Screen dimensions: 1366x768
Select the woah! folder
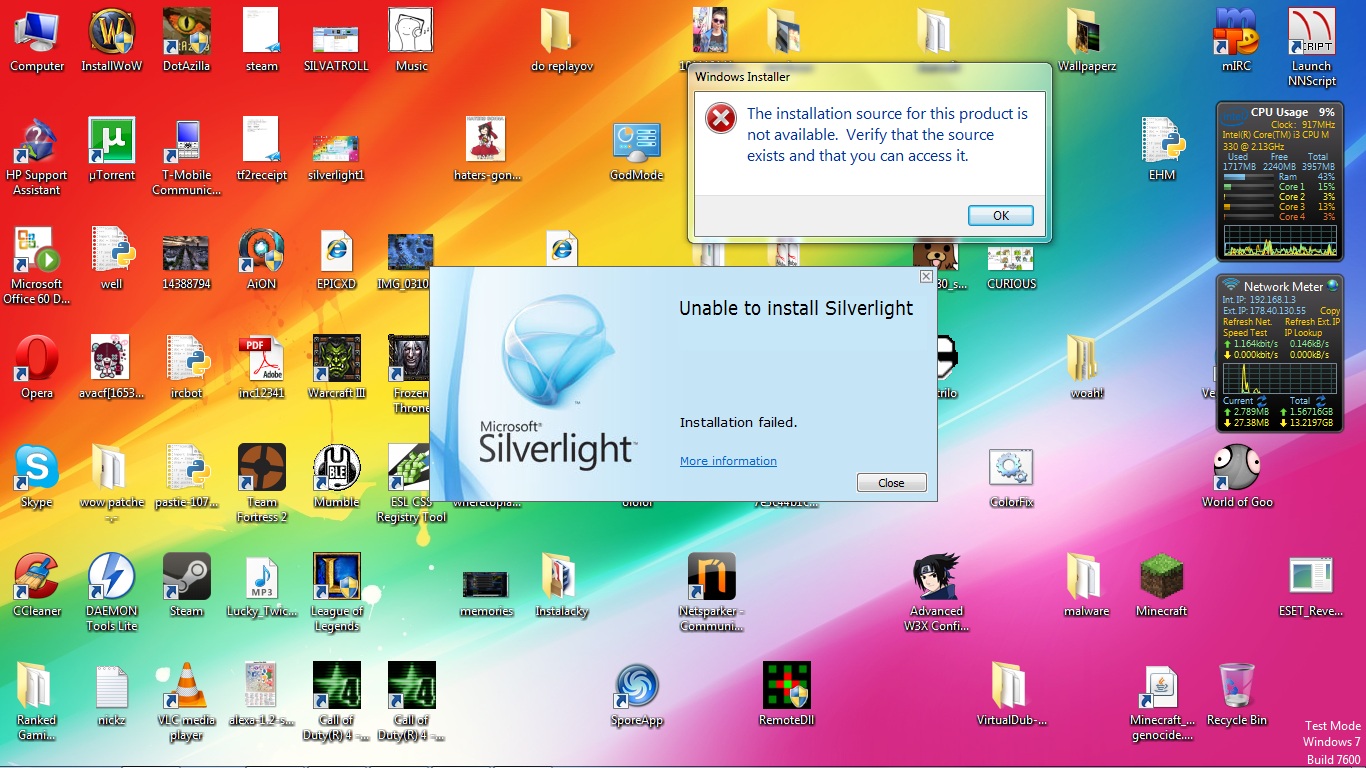[1087, 367]
